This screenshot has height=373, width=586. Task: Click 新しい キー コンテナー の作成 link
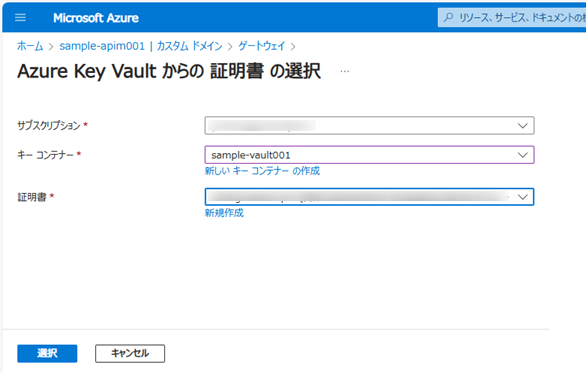(x=262, y=171)
